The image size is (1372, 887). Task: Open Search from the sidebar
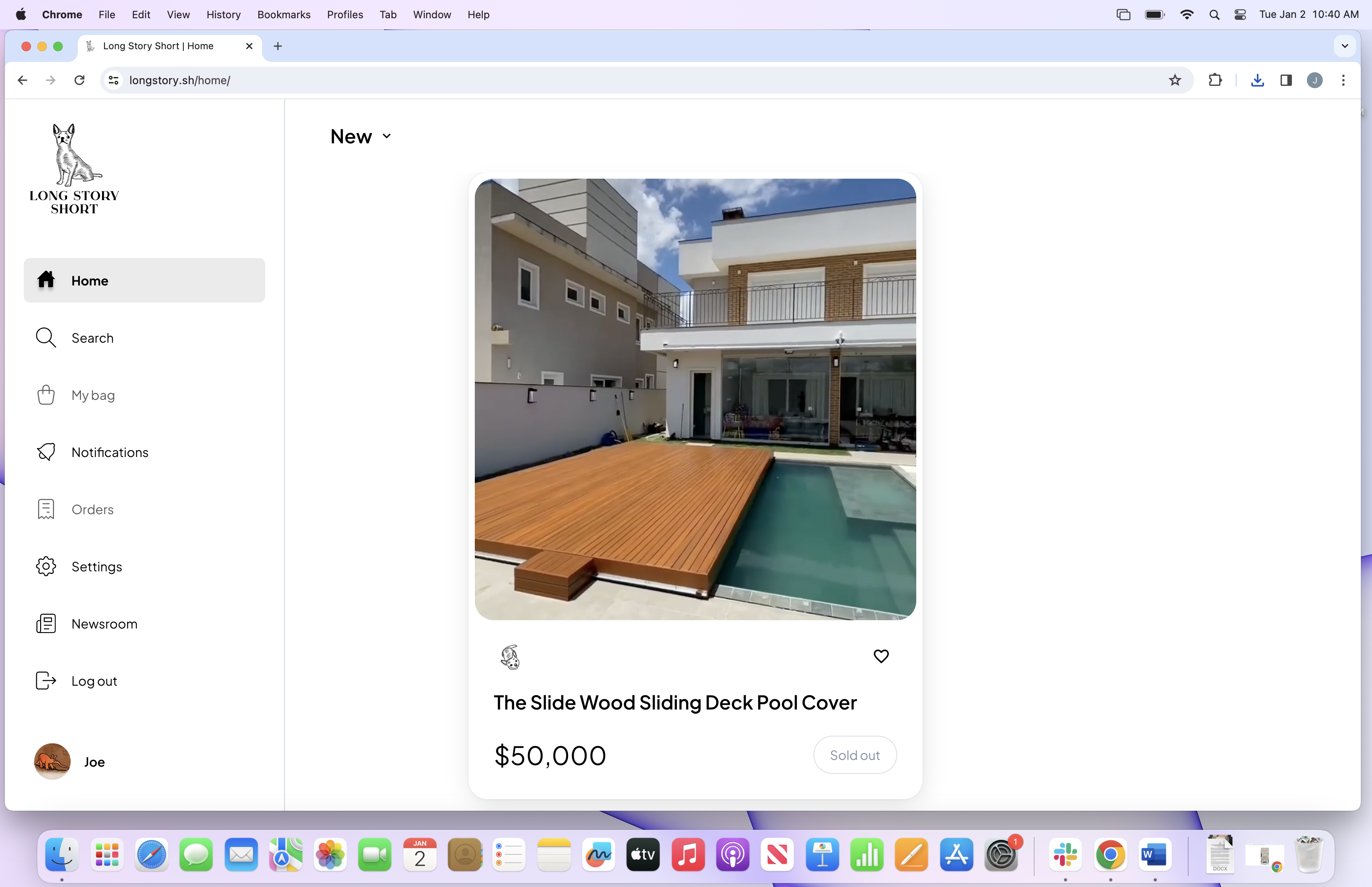(x=92, y=338)
